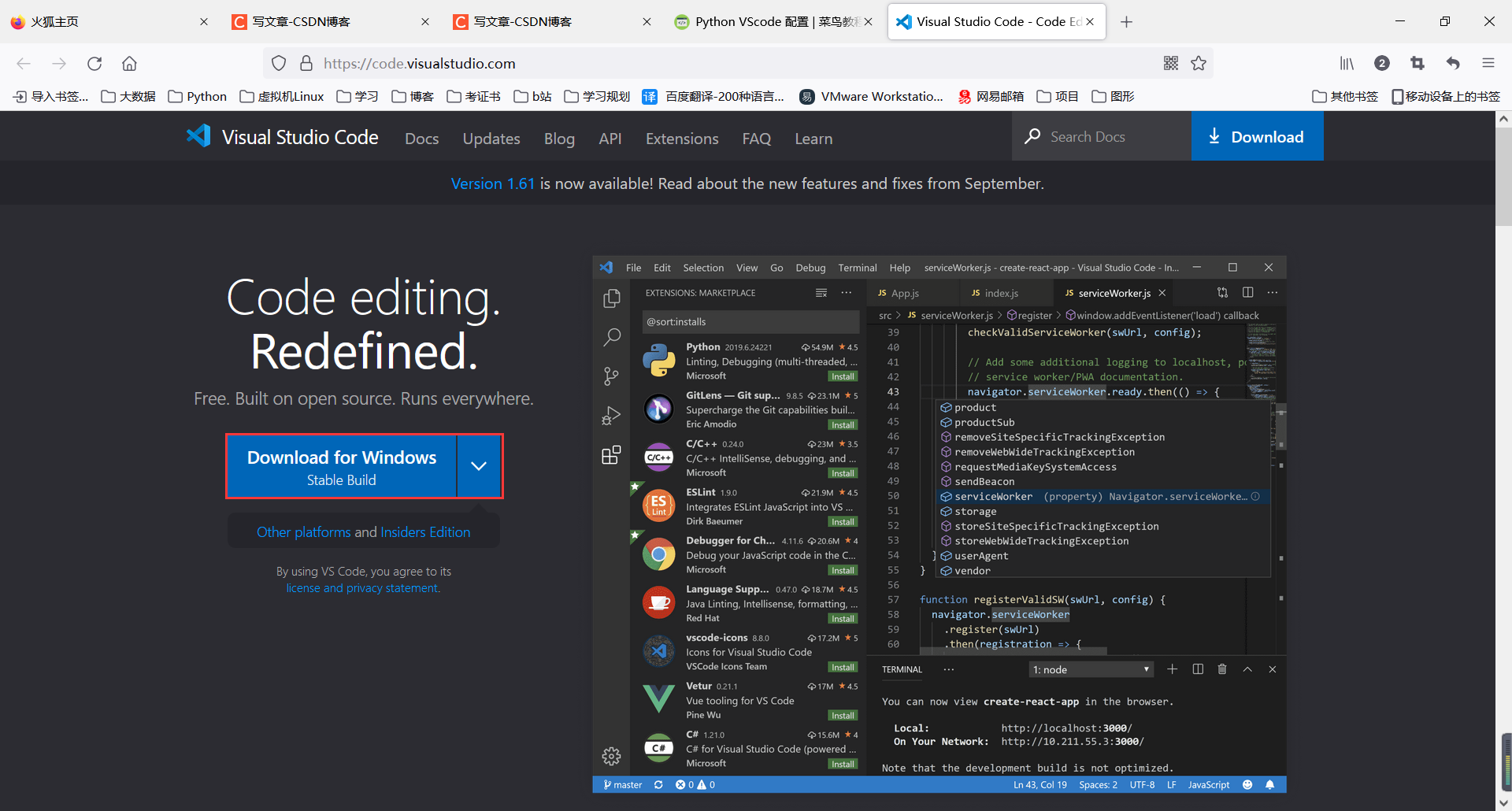Open the 其他书签 bookmarks folder
The image size is (1512, 811).
(x=1345, y=96)
